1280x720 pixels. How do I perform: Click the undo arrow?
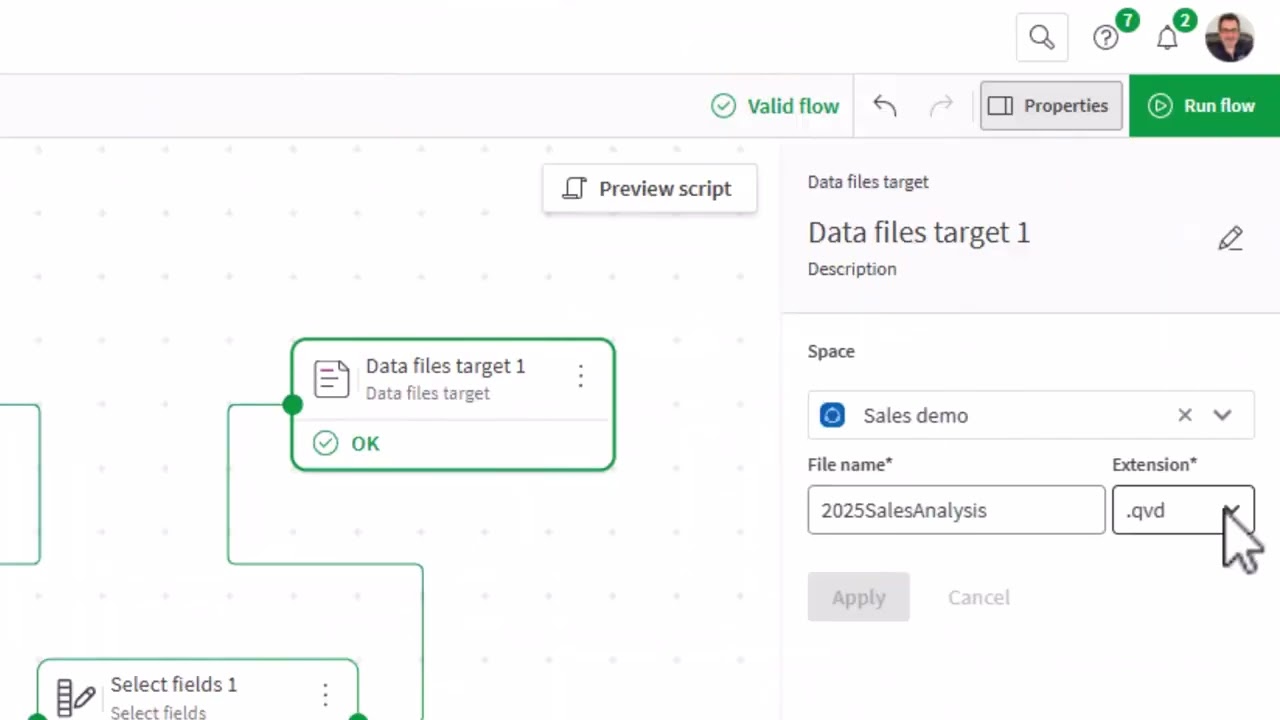[x=884, y=106]
